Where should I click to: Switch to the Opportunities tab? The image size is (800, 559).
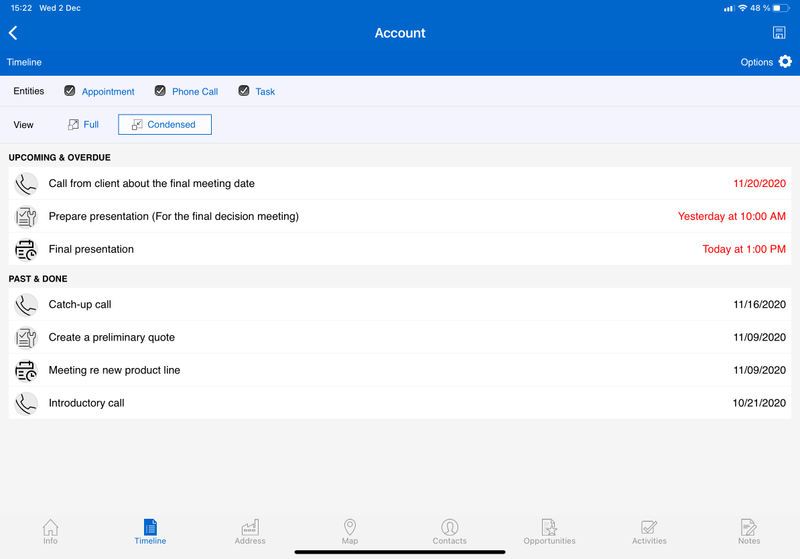tap(549, 532)
